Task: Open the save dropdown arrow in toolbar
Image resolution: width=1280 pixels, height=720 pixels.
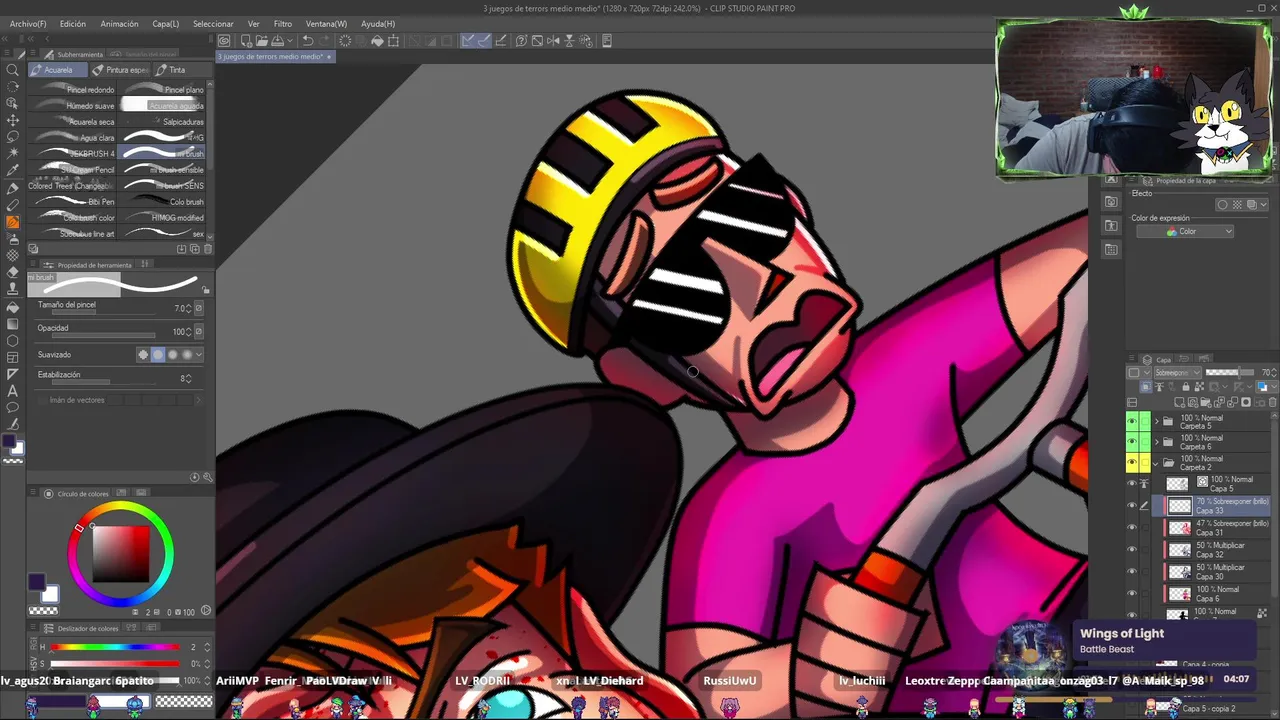Action: coord(288,41)
